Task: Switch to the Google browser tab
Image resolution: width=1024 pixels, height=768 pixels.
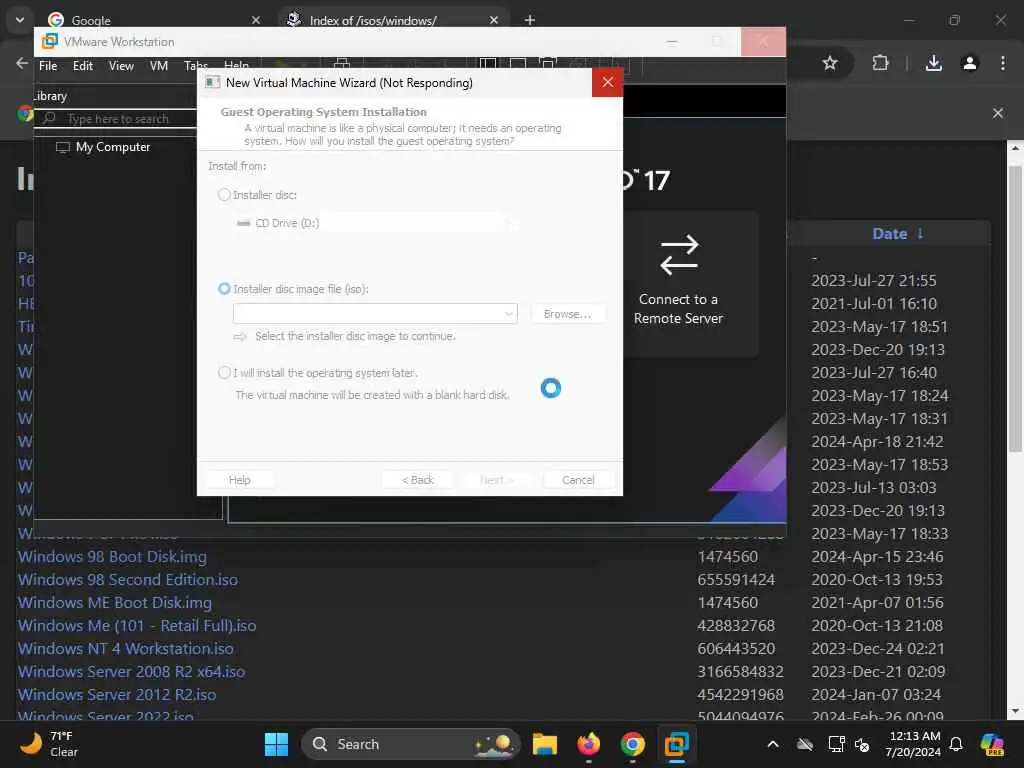Action: (x=150, y=20)
